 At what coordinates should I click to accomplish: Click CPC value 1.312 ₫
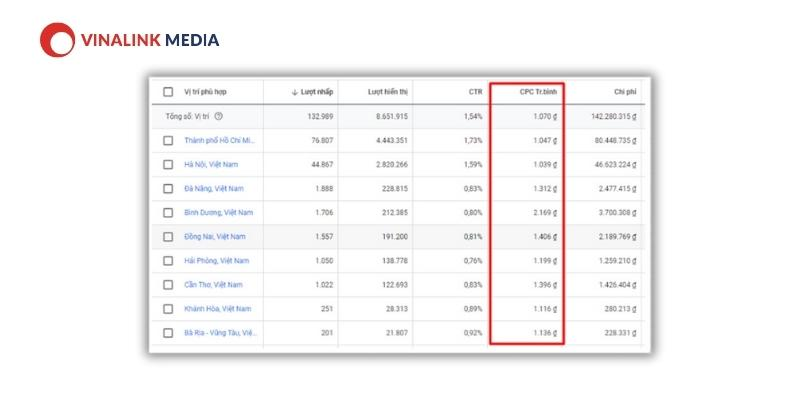tap(545, 188)
